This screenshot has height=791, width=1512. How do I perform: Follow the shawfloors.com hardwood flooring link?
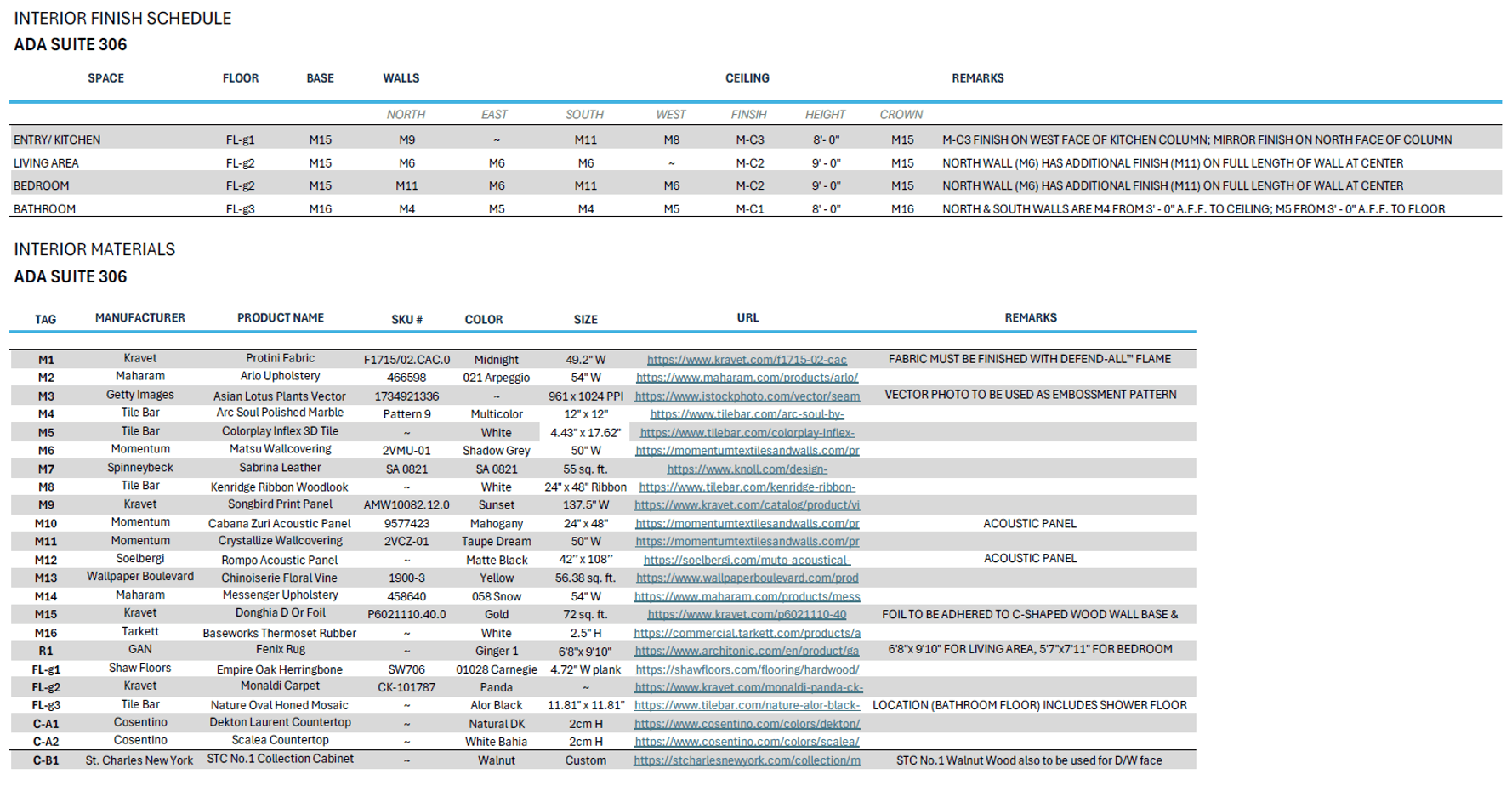pyautogui.click(x=746, y=669)
